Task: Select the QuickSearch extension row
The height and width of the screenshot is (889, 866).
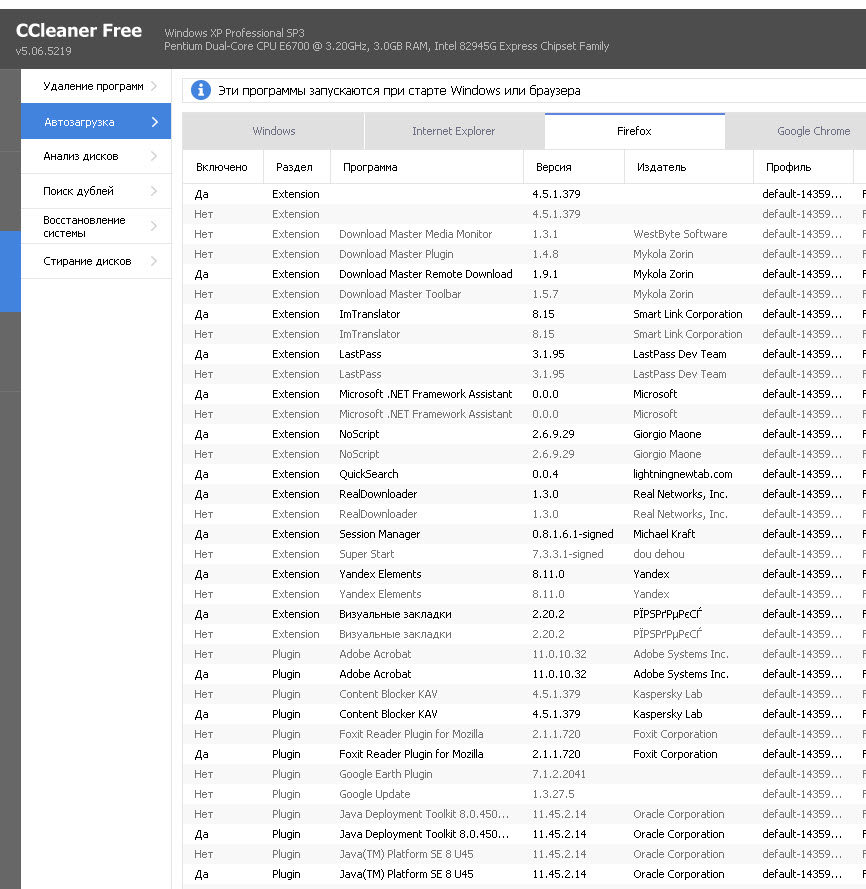Action: (x=368, y=474)
